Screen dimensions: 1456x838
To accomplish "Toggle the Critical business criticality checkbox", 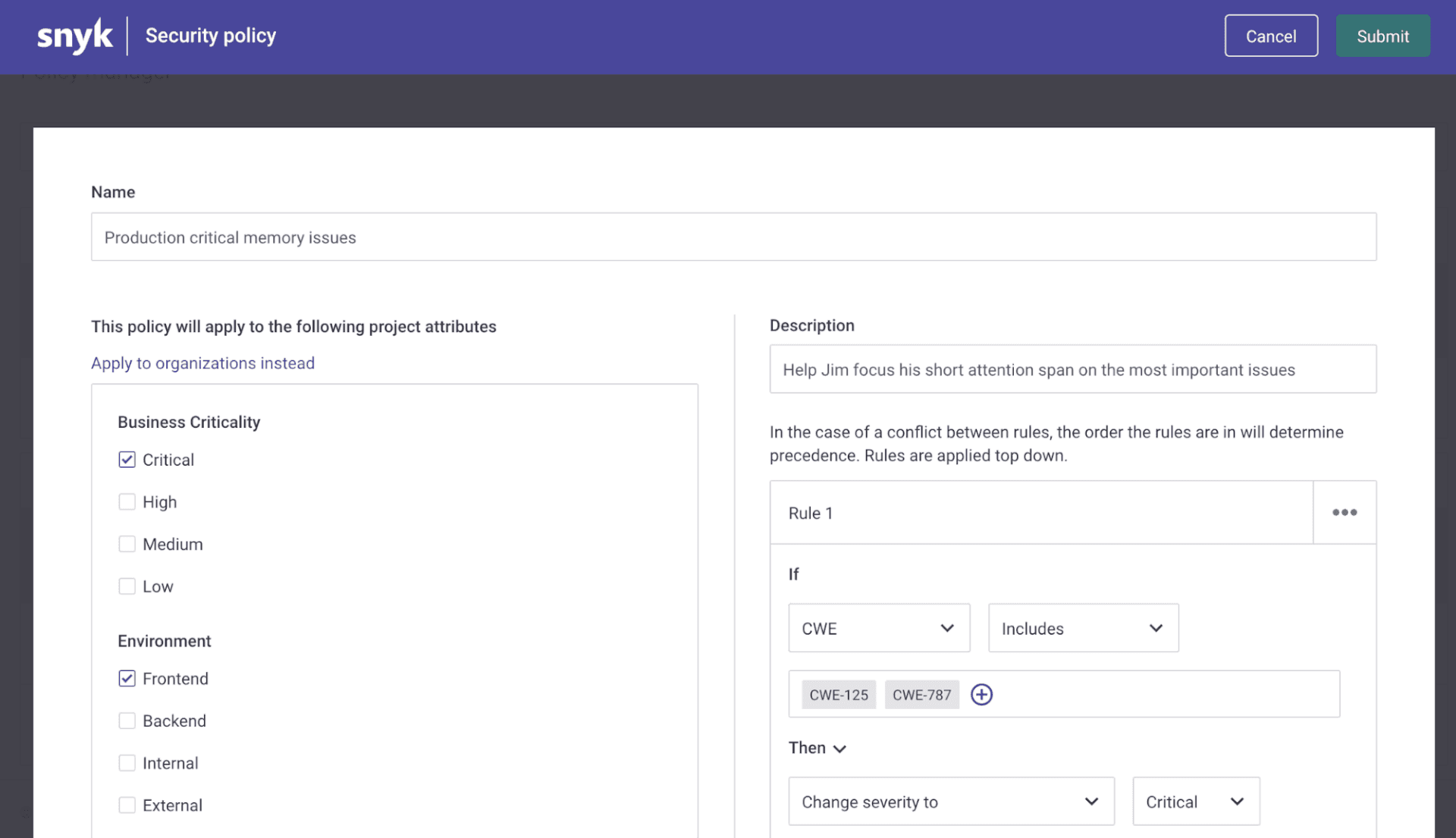I will pyautogui.click(x=126, y=458).
